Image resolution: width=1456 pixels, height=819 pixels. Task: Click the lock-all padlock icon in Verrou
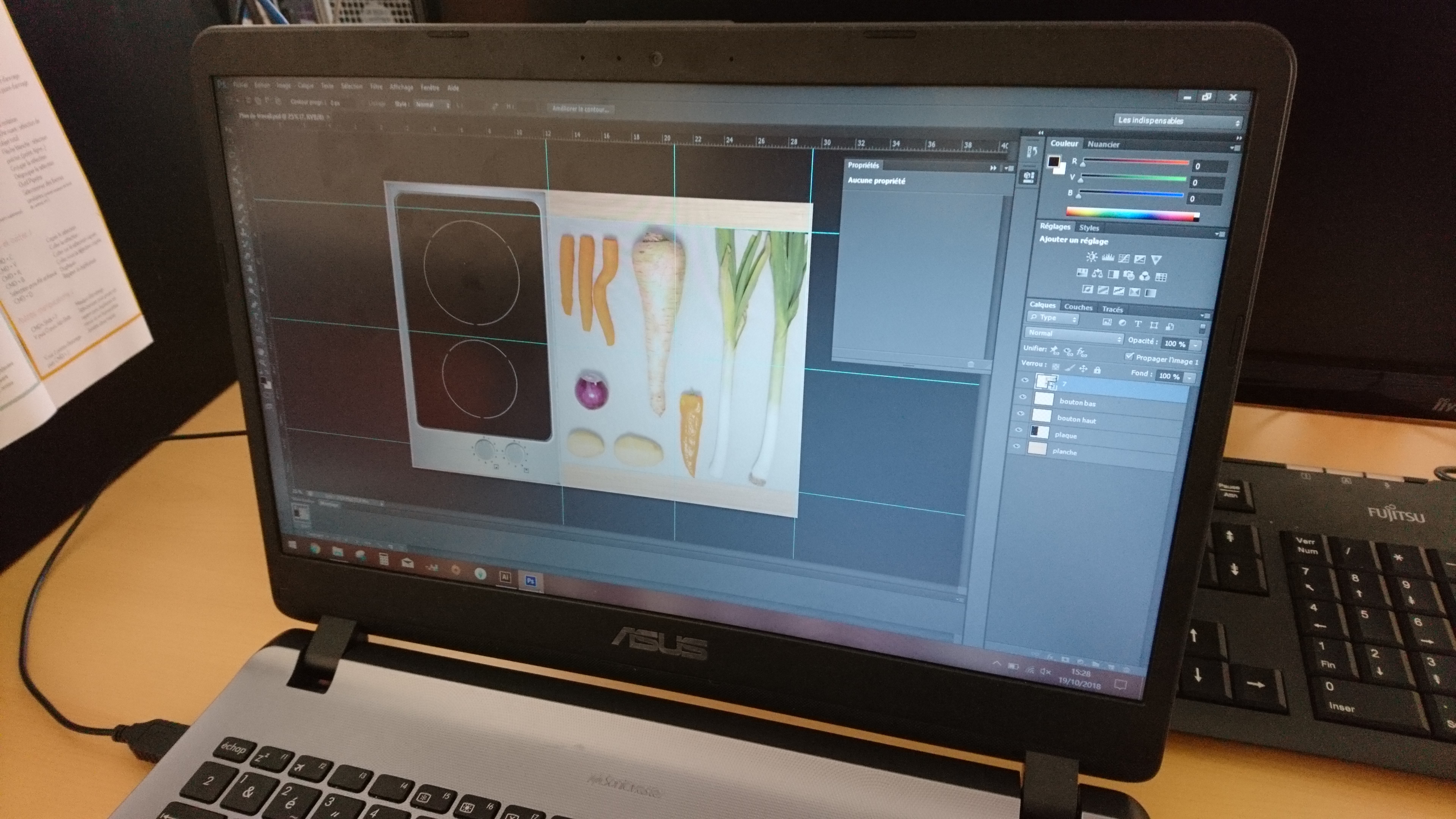click(1097, 370)
